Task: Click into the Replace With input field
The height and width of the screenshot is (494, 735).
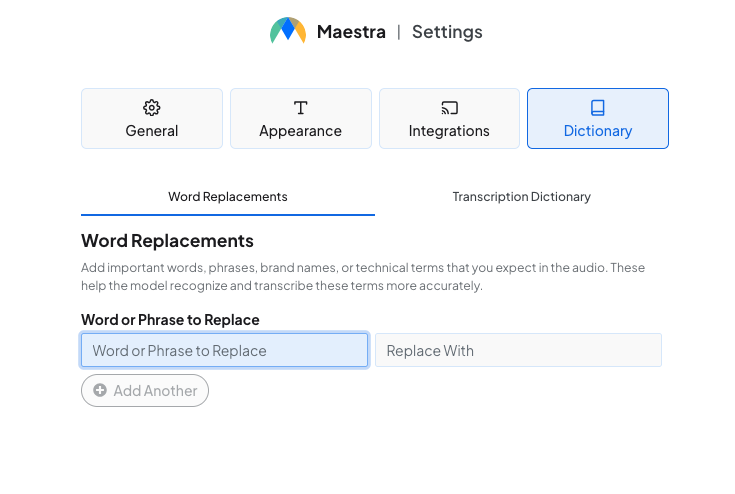Action: [518, 351]
